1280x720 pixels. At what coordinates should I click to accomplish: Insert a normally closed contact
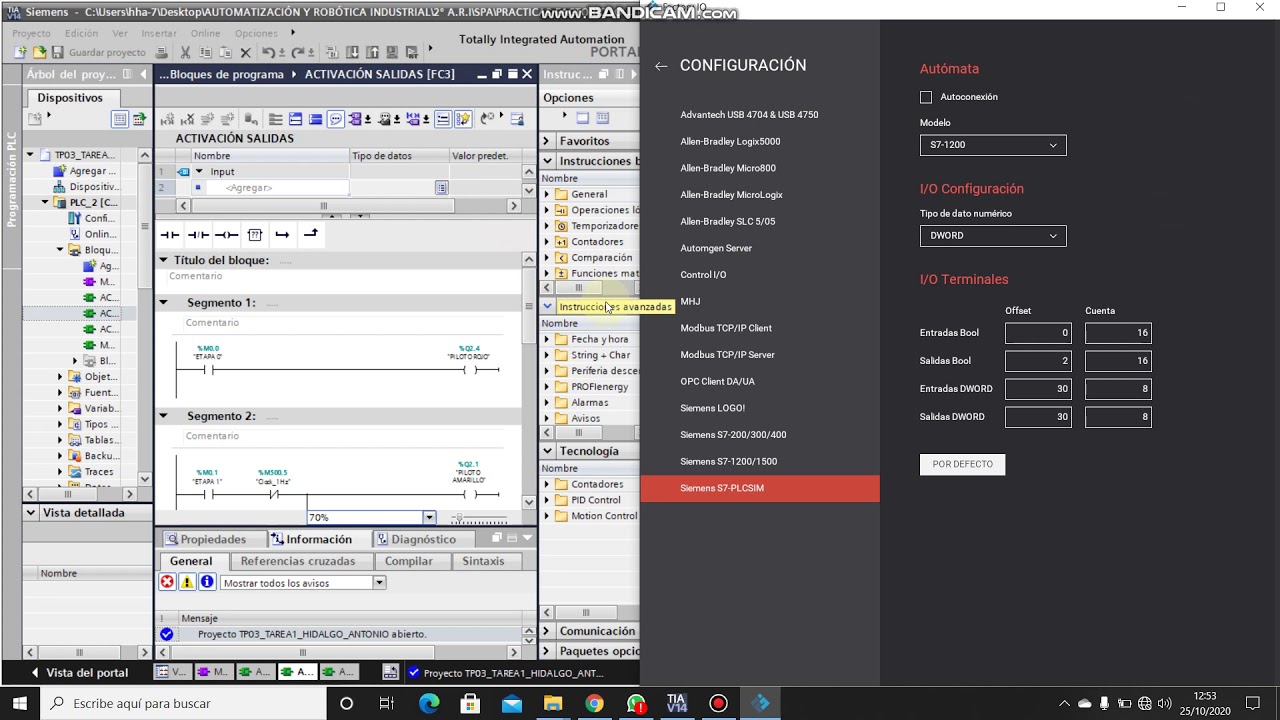[x=198, y=235]
